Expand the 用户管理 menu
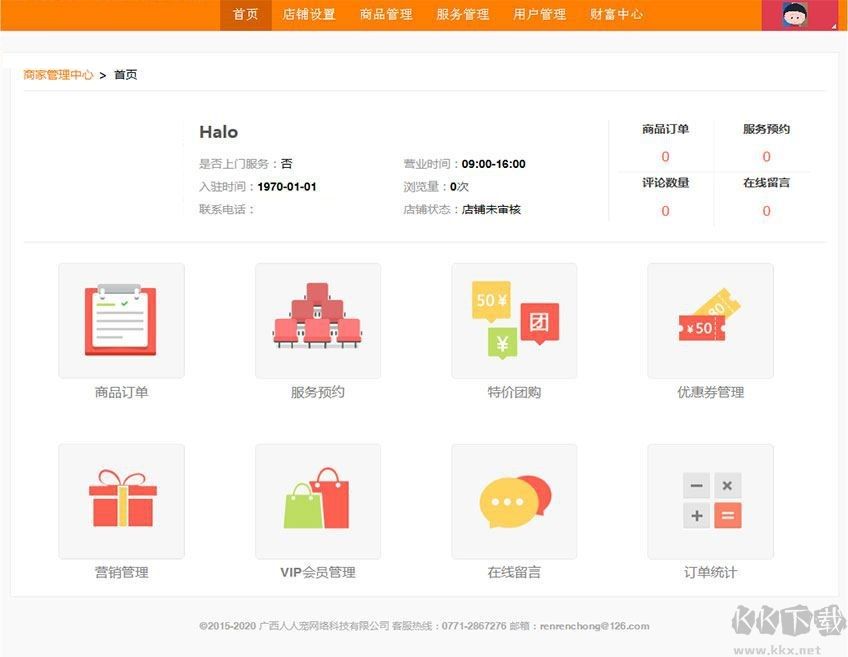 540,15
